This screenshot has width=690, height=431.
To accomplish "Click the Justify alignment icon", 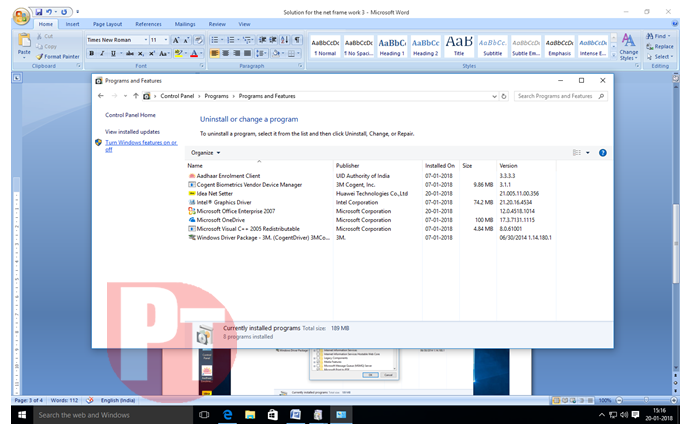I will point(248,53).
